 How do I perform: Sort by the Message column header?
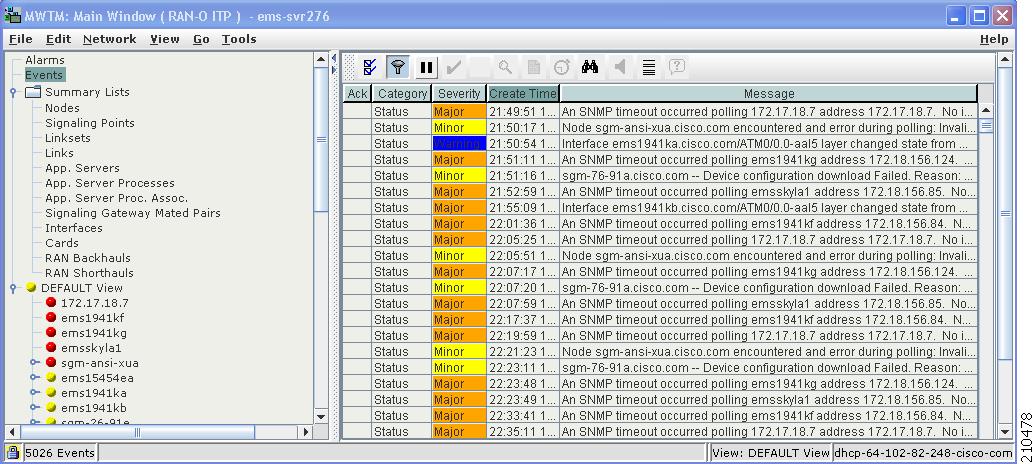tap(768, 94)
